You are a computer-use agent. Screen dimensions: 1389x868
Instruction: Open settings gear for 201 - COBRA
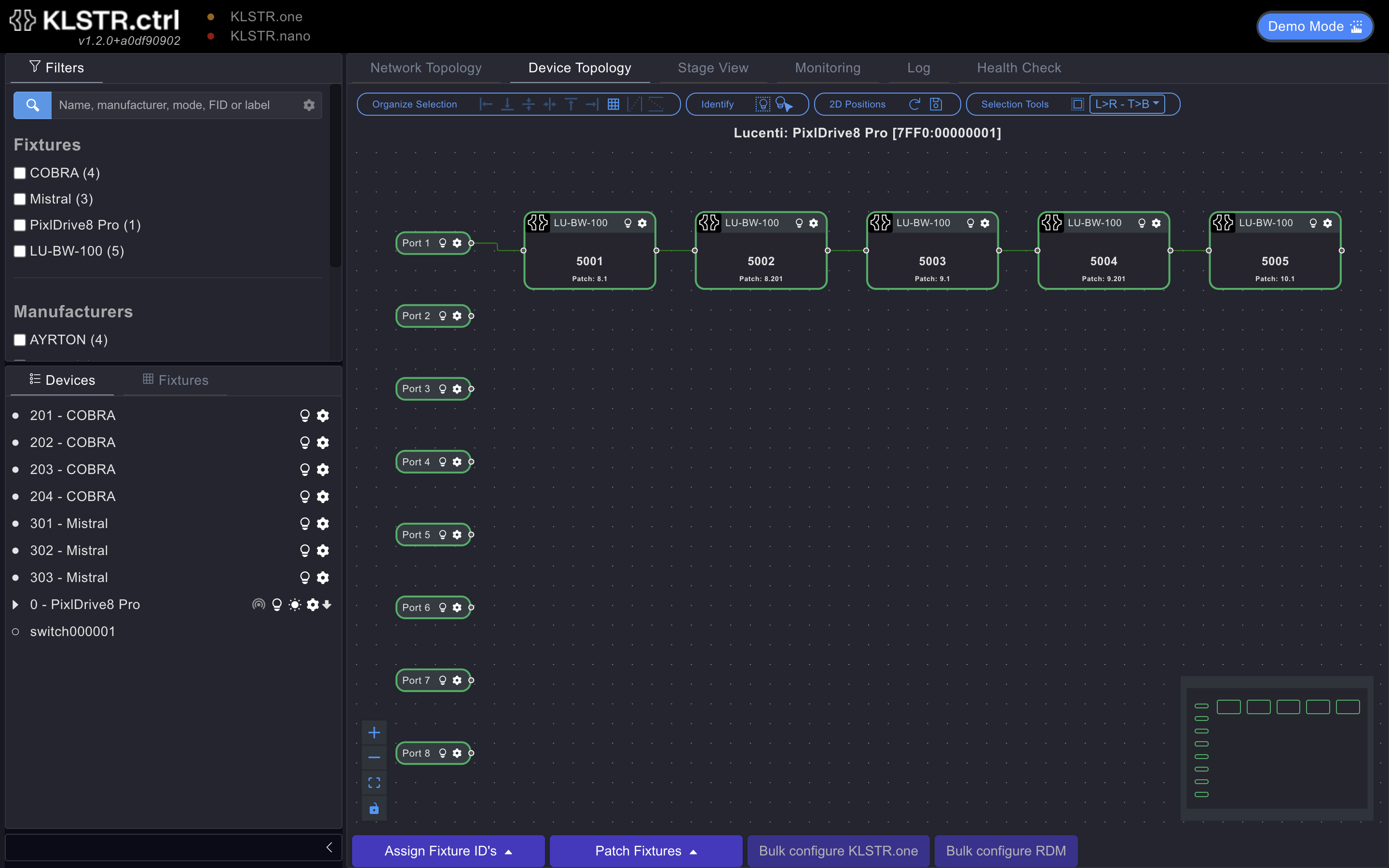point(323,415)
